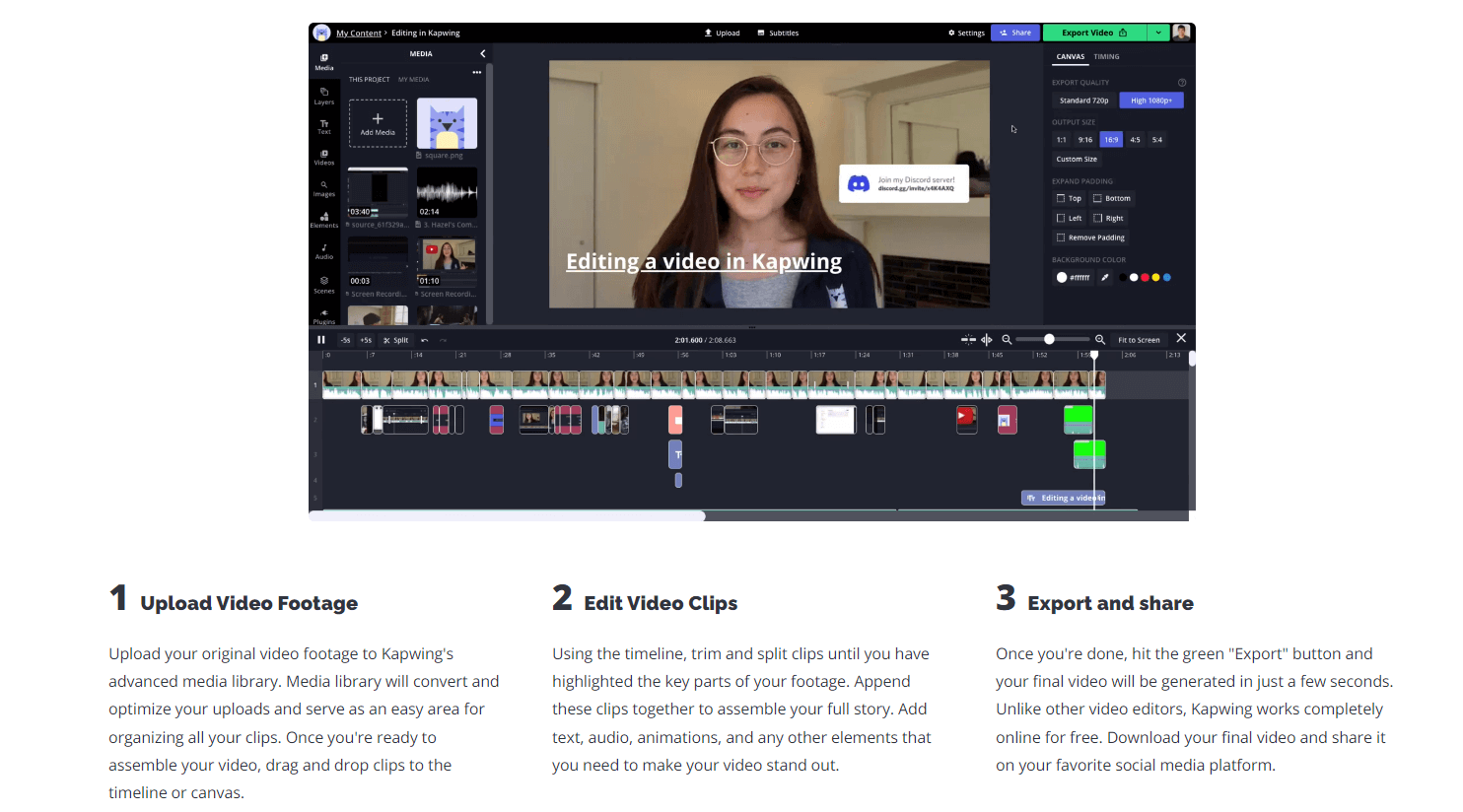
Task: Open the Scenes sidebar panel
Action: 323,285
